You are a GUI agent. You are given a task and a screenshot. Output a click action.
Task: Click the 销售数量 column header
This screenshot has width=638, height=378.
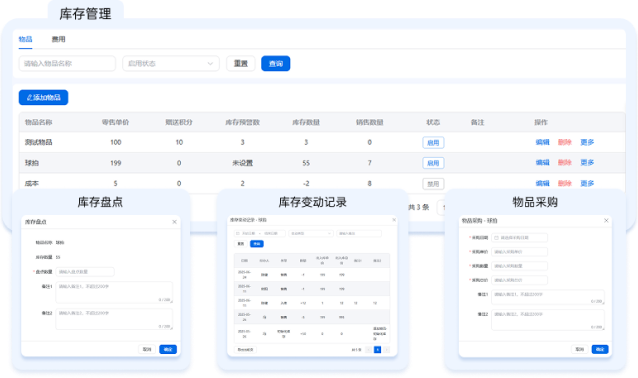369,122
